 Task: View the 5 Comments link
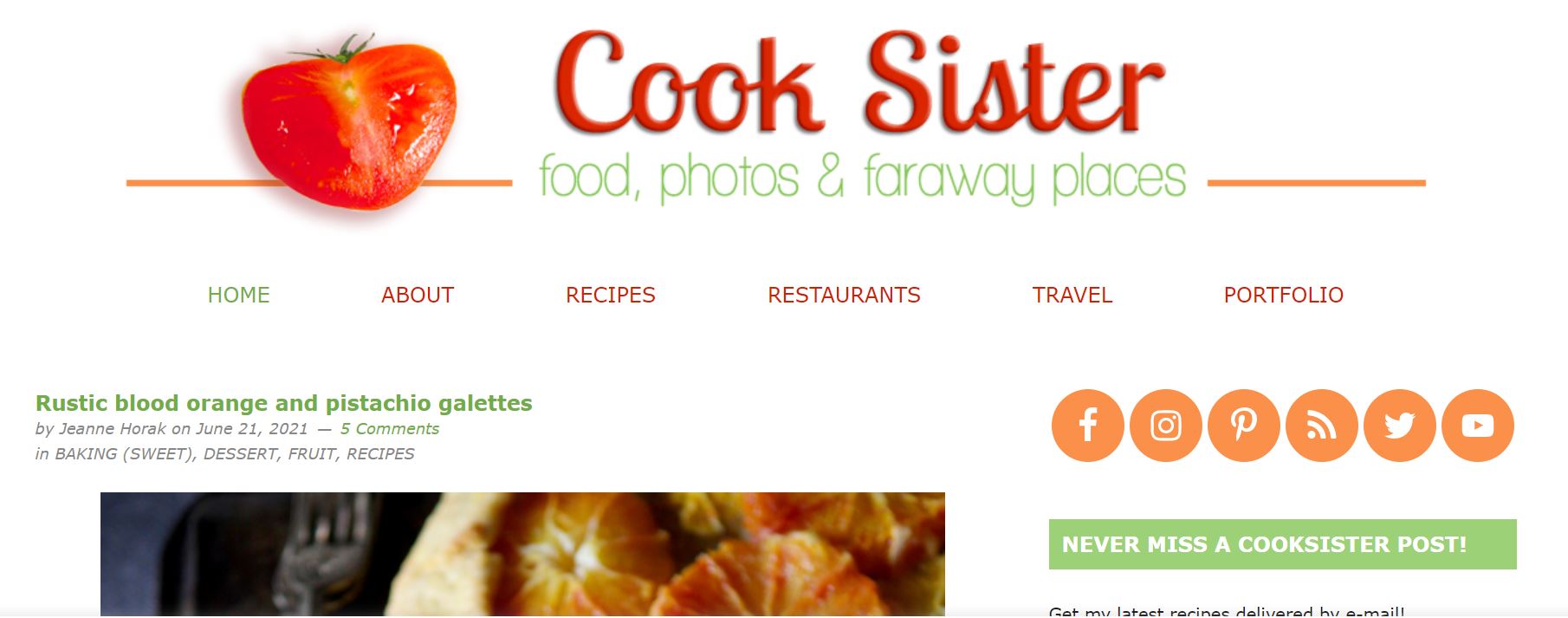point(390,428)
